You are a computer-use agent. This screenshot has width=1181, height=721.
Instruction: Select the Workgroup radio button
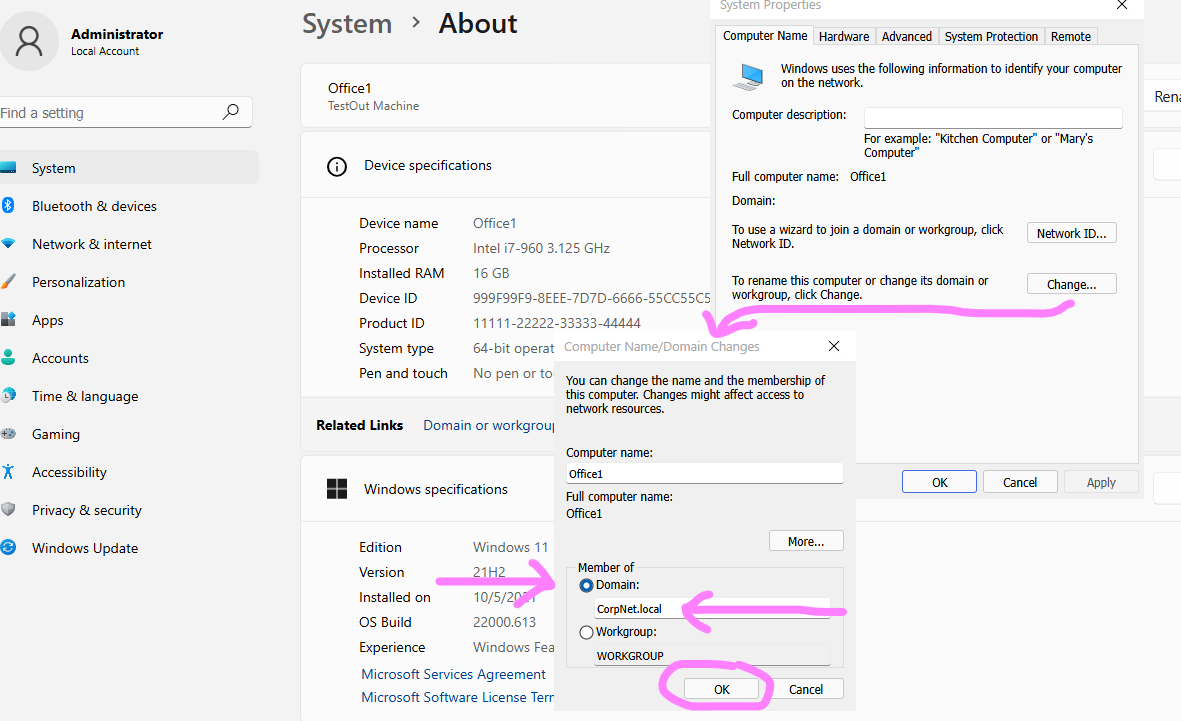pyautogui.click(x=586, y=632)
